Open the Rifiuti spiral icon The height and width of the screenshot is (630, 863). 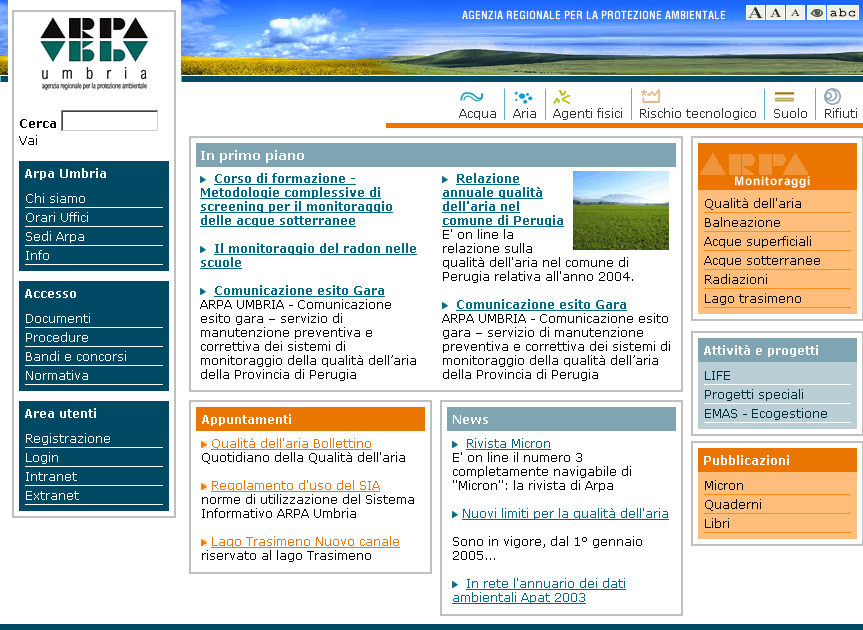click(832, 96)
